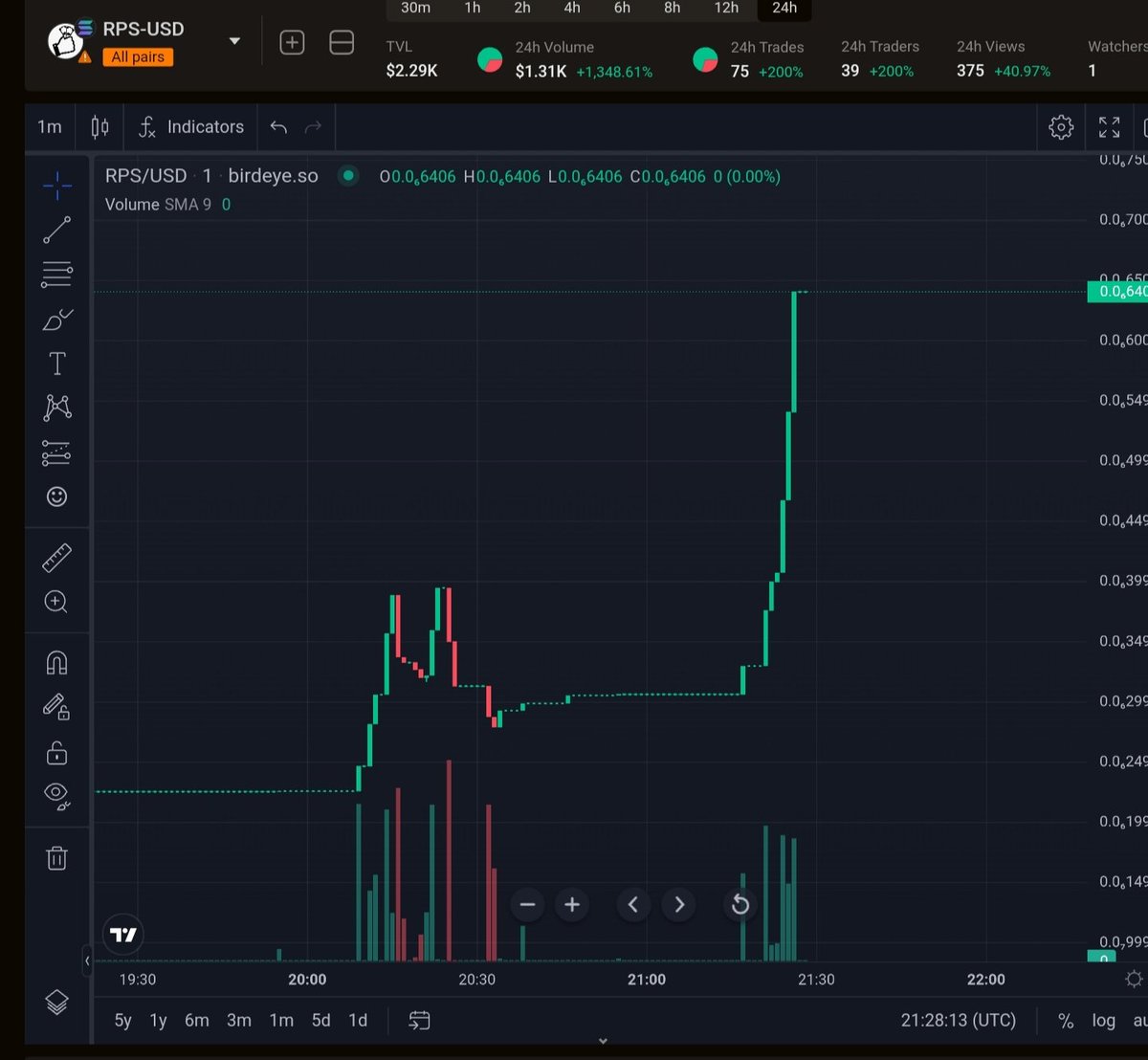
Task: Select the Text annotation tool
Action: 56,364
